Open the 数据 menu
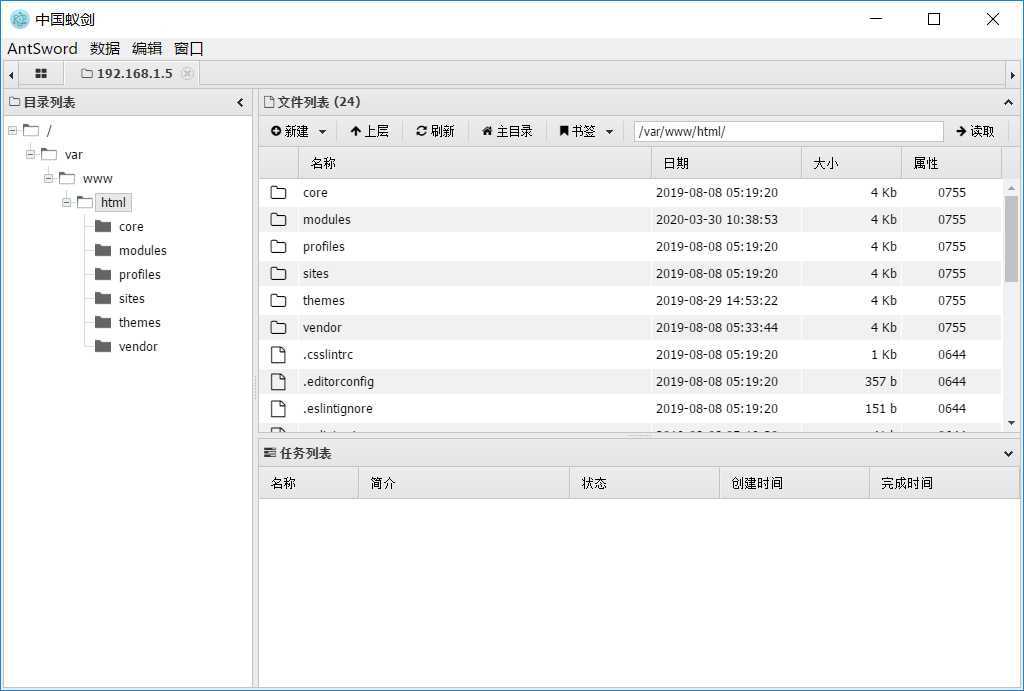Viewport: 1024px width, 691px height. (105, 48)
